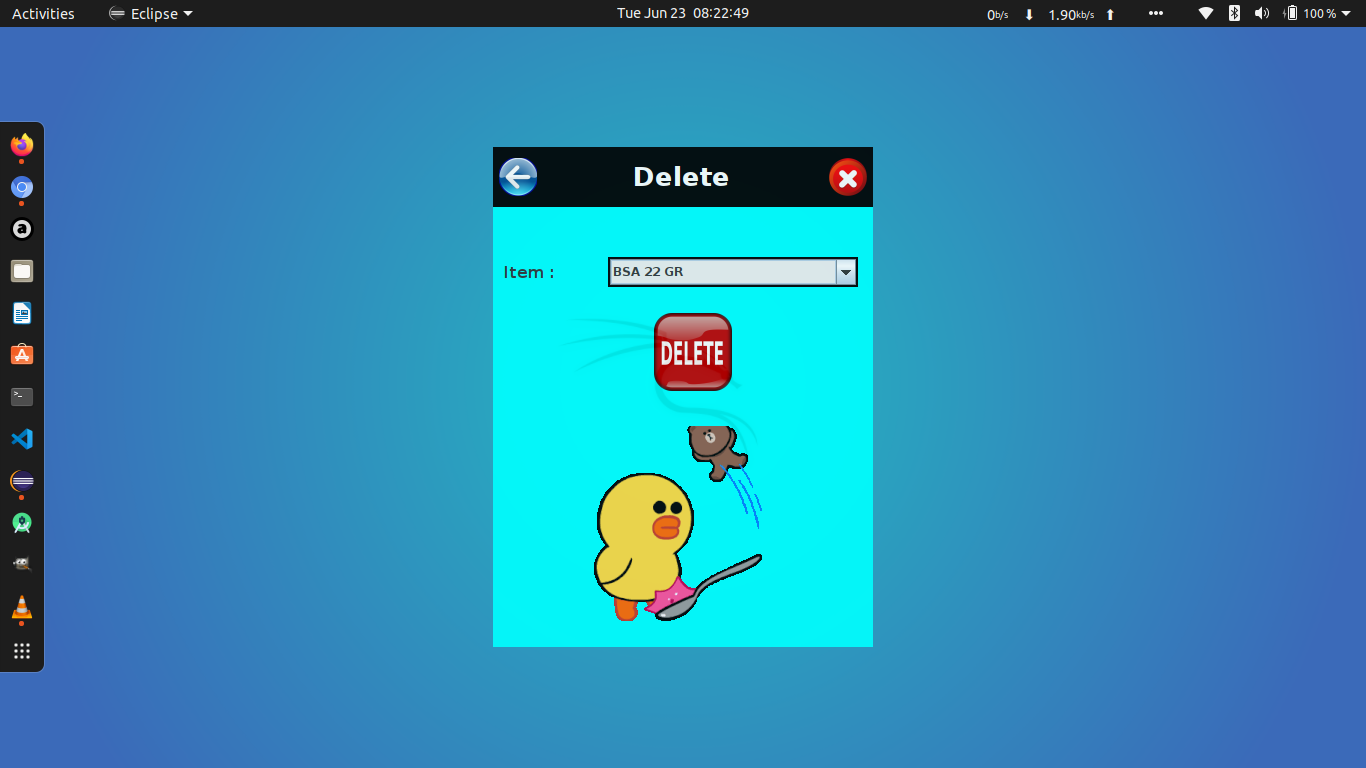Viewport: 1366px width, 768px height.
Task: Open the black circle 'a' dock app
Action: tap(22, 229)
